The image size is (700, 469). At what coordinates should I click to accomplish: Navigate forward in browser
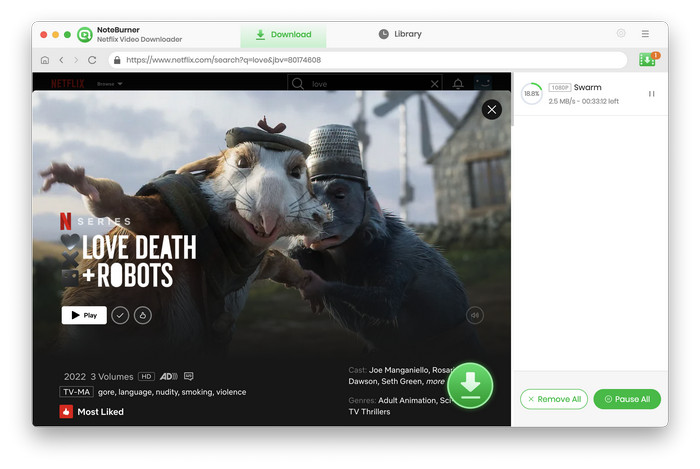[x=76, y=60]
